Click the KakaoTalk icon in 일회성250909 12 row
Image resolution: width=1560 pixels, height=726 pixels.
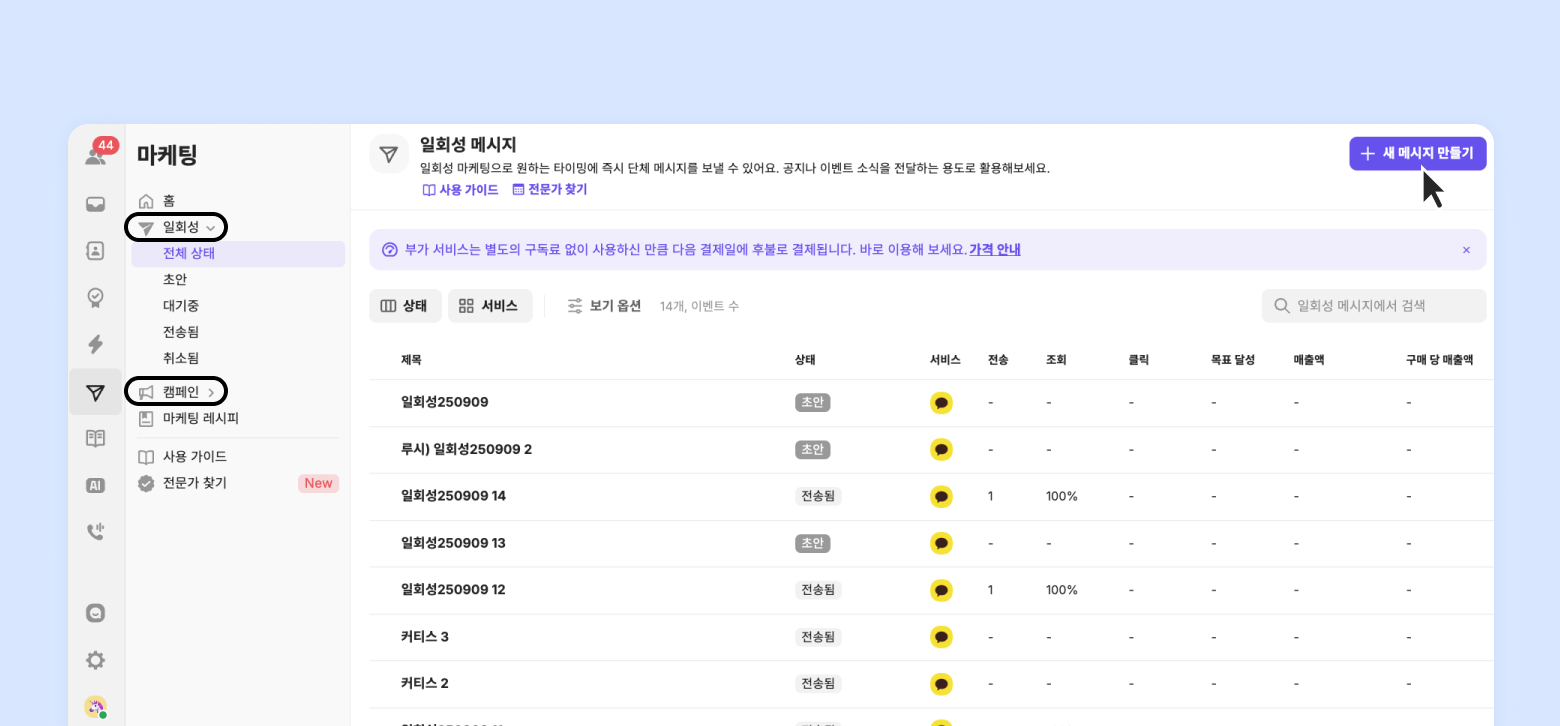coord(941,590)
